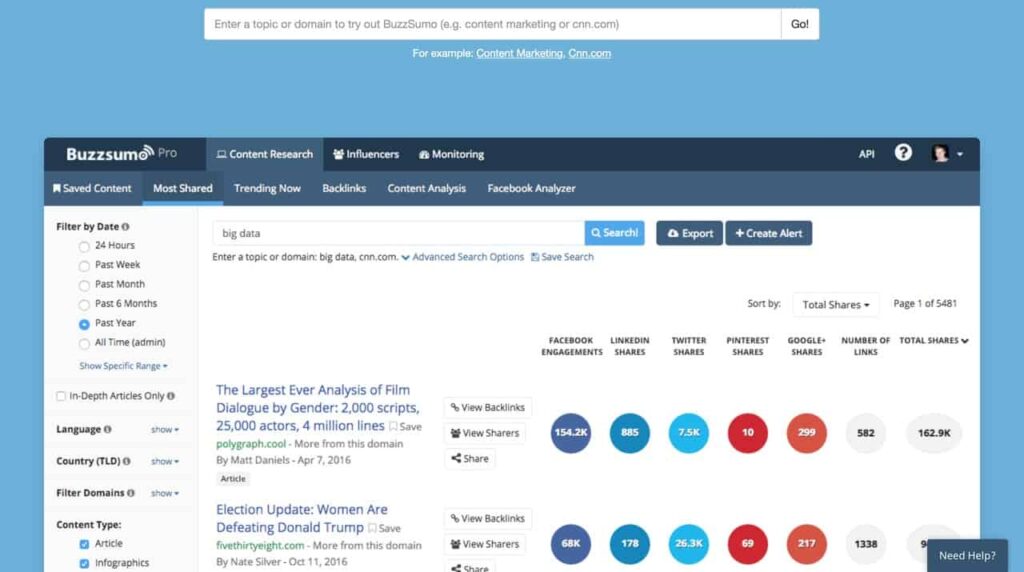Click Twitter shares circle showing 7.5K

coord(689,433)
